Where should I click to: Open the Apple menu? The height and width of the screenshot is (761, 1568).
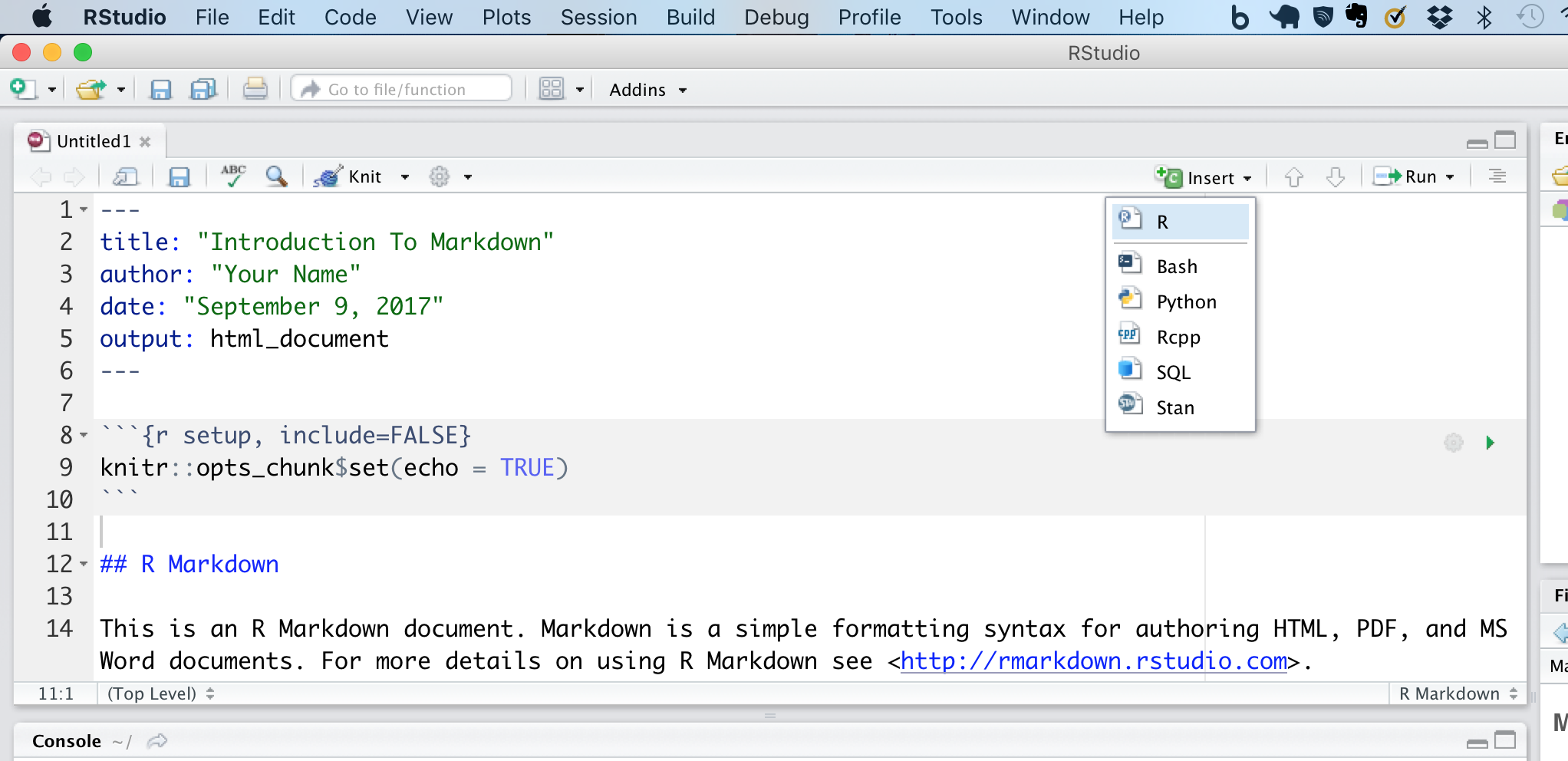click(42, 16)
